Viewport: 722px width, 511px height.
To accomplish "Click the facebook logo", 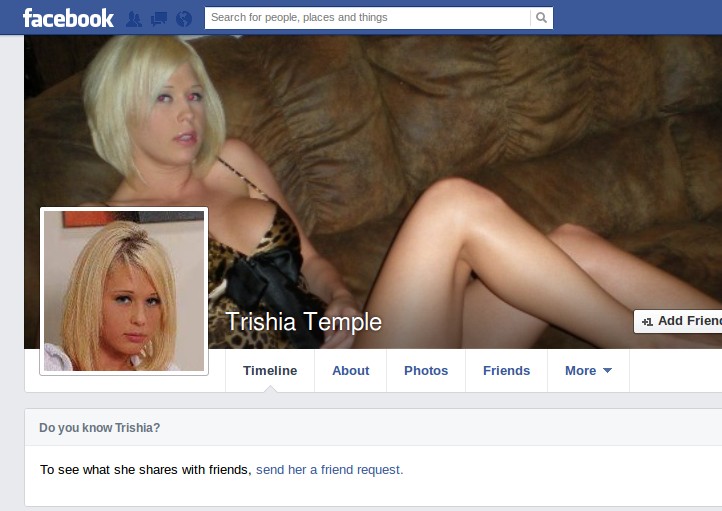I will coord(68,18).
